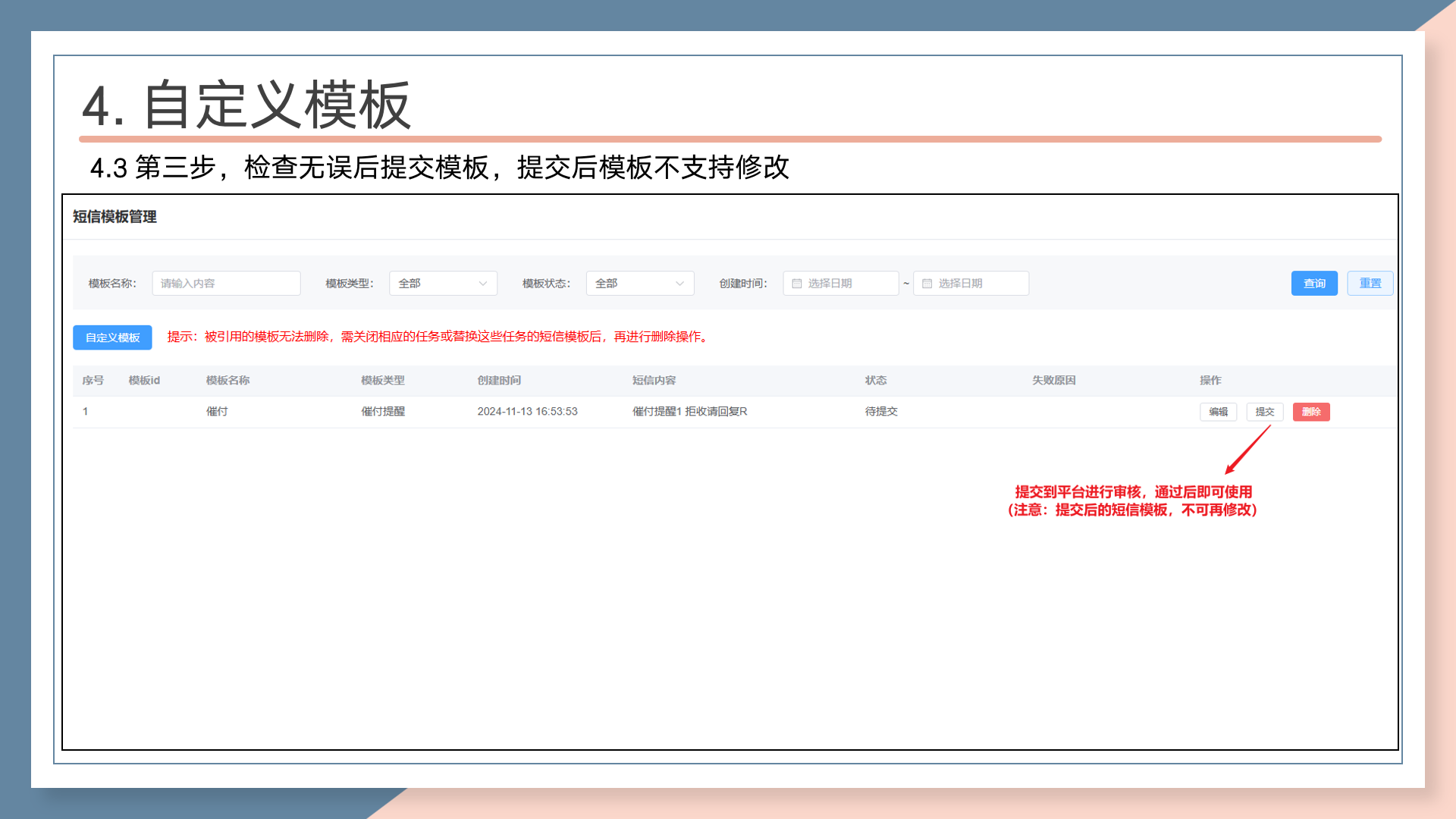
Task: Select the 催付提醒1 短信内容 cell
Action: 689,412
